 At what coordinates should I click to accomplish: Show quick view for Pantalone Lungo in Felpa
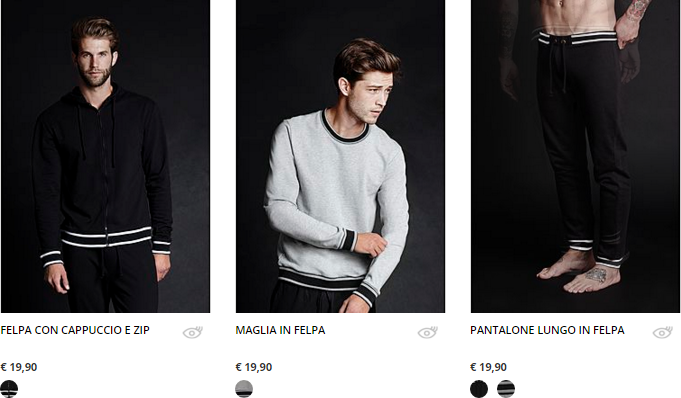coord(662,332)
